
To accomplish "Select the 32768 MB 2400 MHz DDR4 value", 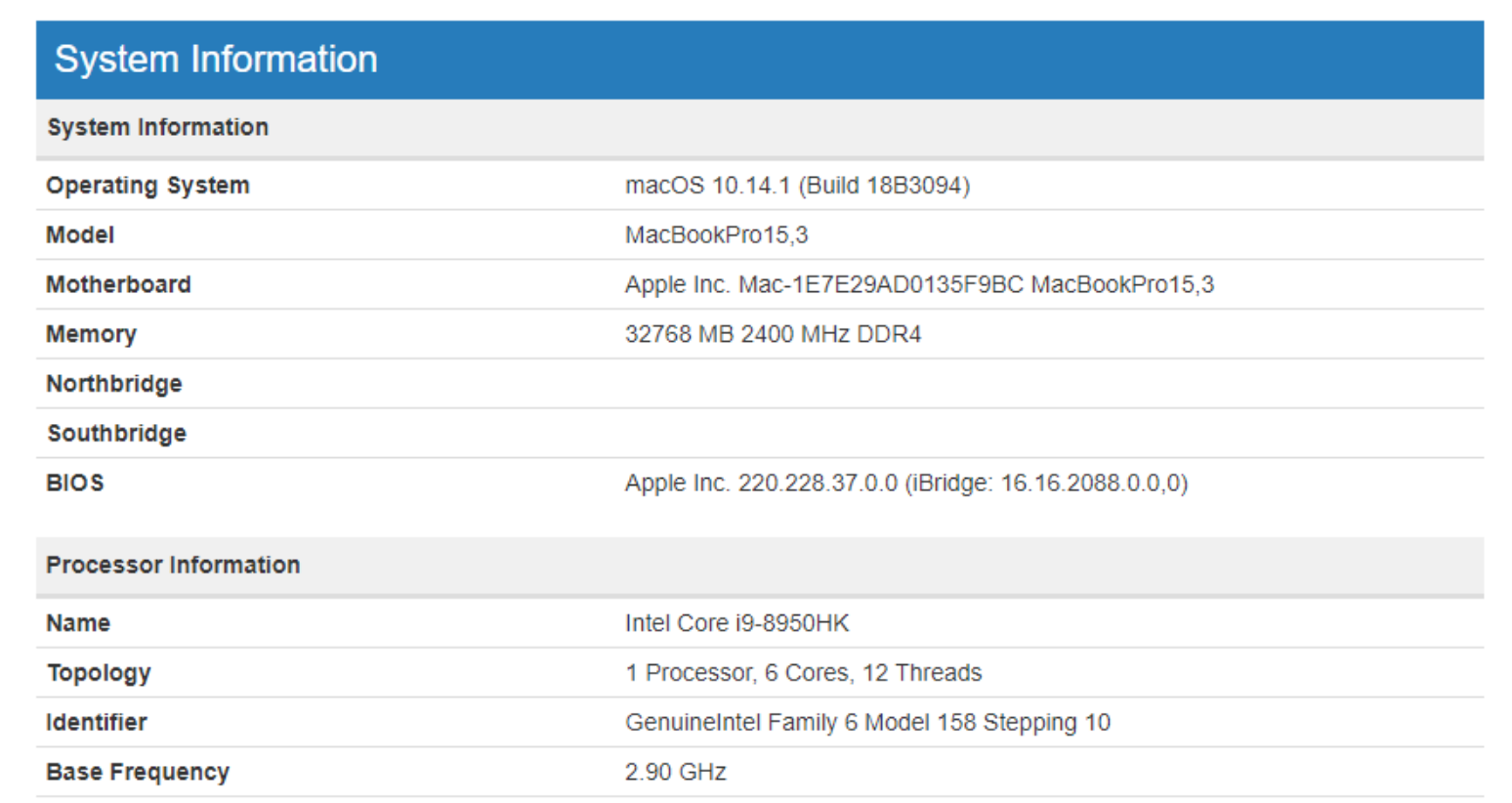I will point(773,334).
